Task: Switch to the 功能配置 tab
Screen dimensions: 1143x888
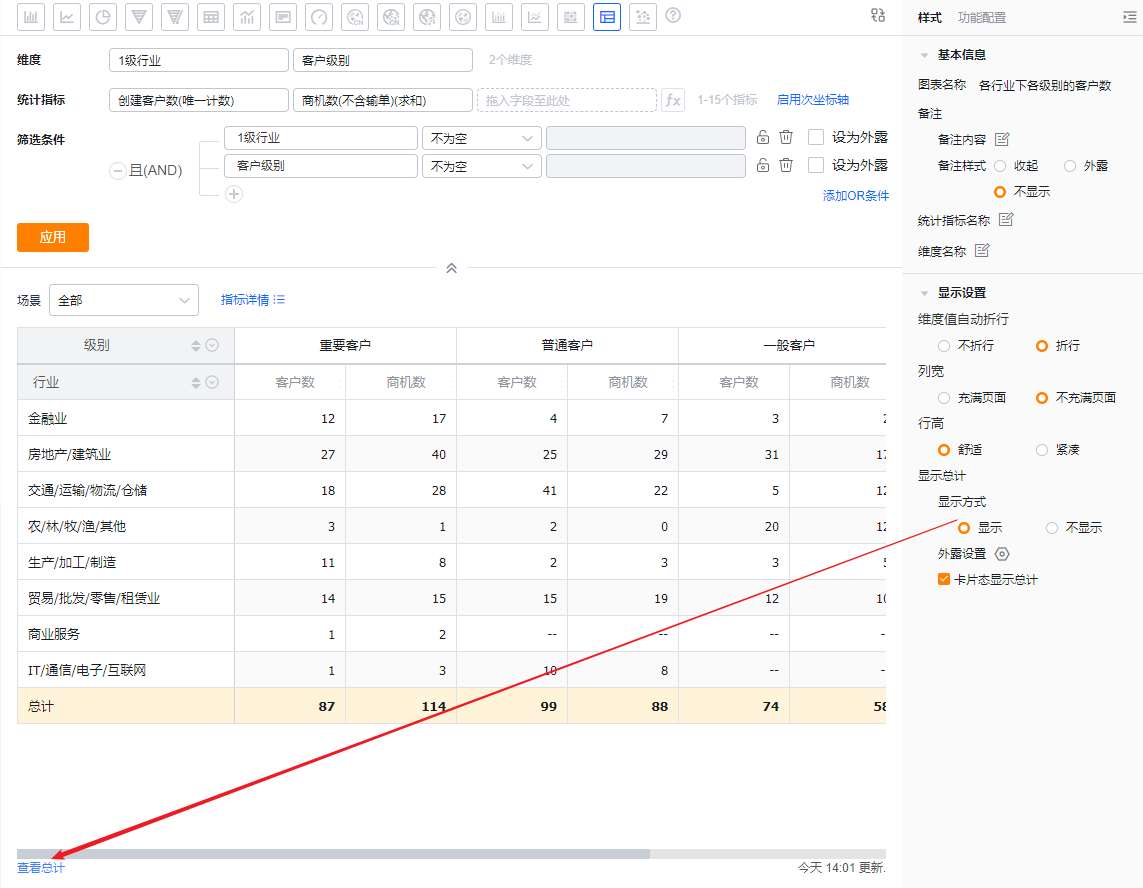Action: point(982,17)
